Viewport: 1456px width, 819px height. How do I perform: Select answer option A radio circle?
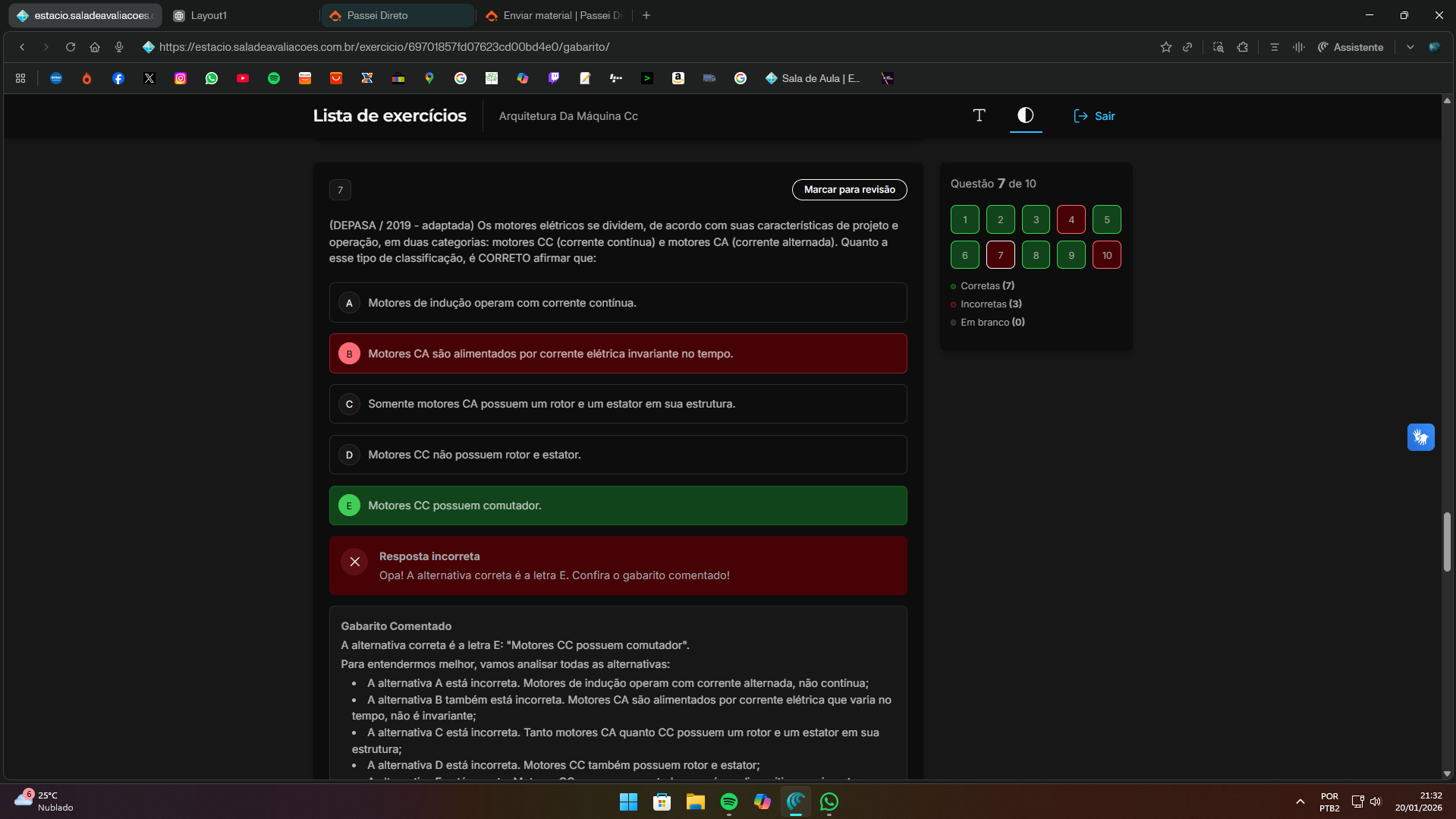tap(349, 303)
